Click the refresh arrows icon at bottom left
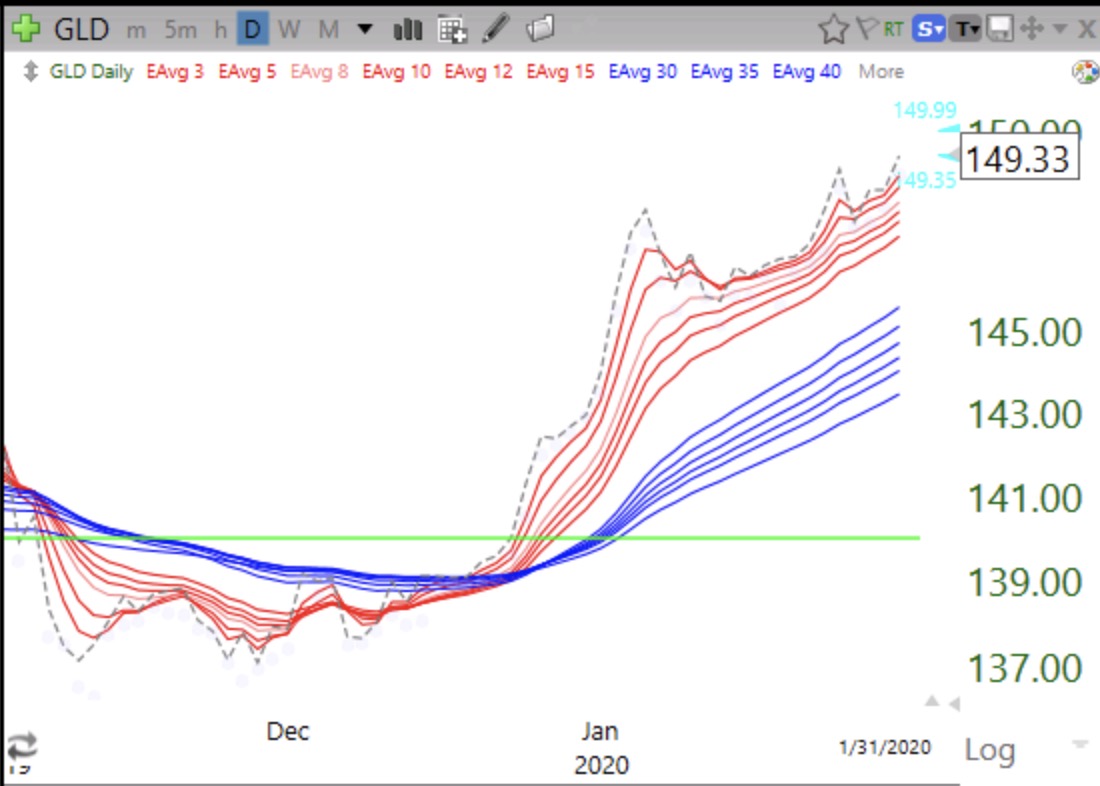Image resolution: width=1100 pixels, height=786 pixels. pos(22,745)
